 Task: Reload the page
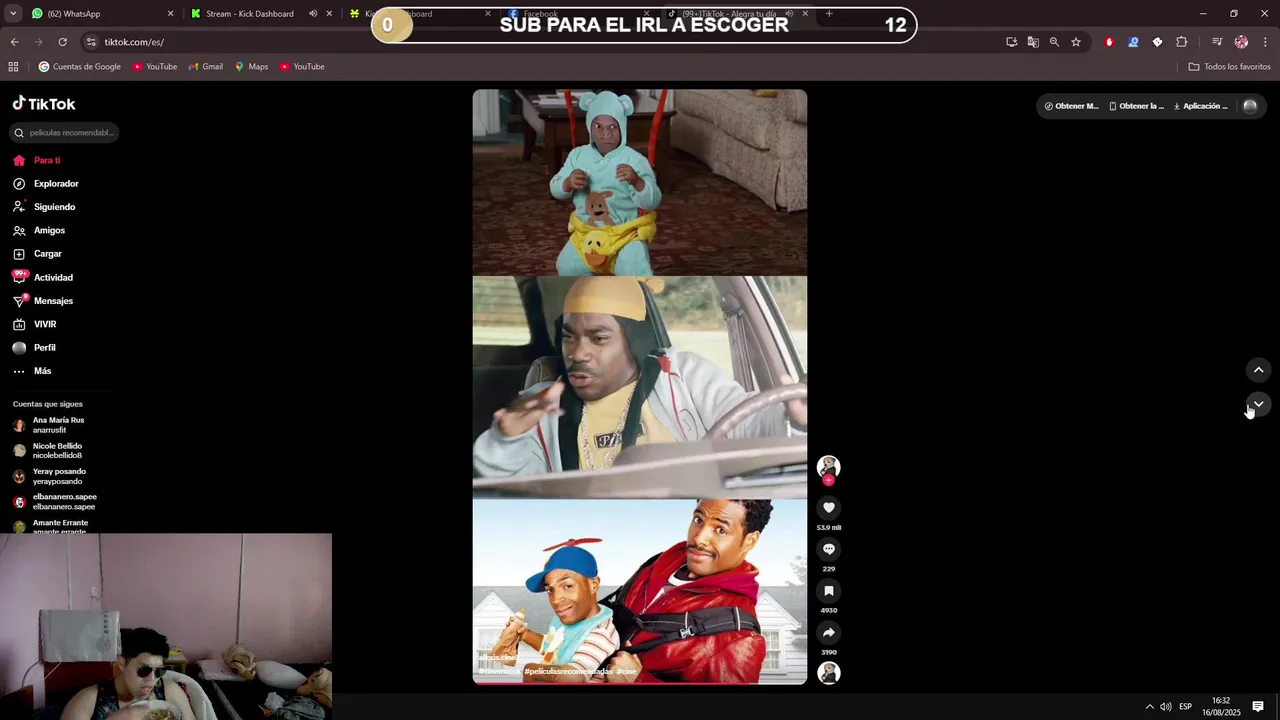coord(62,42)
